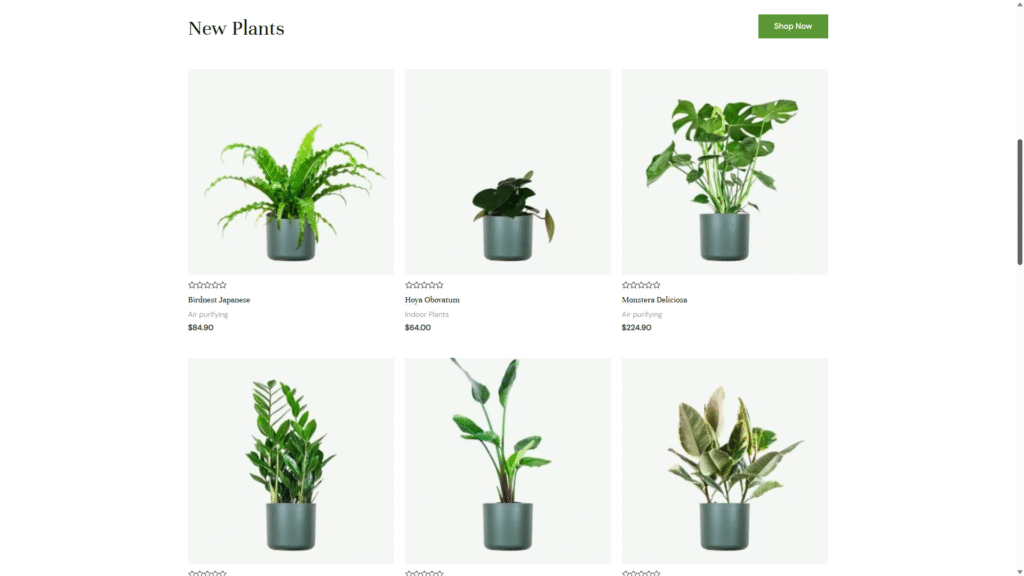
Task: Open the Air purifying category under Birdnest Japanese
Action: click(208, 314)
